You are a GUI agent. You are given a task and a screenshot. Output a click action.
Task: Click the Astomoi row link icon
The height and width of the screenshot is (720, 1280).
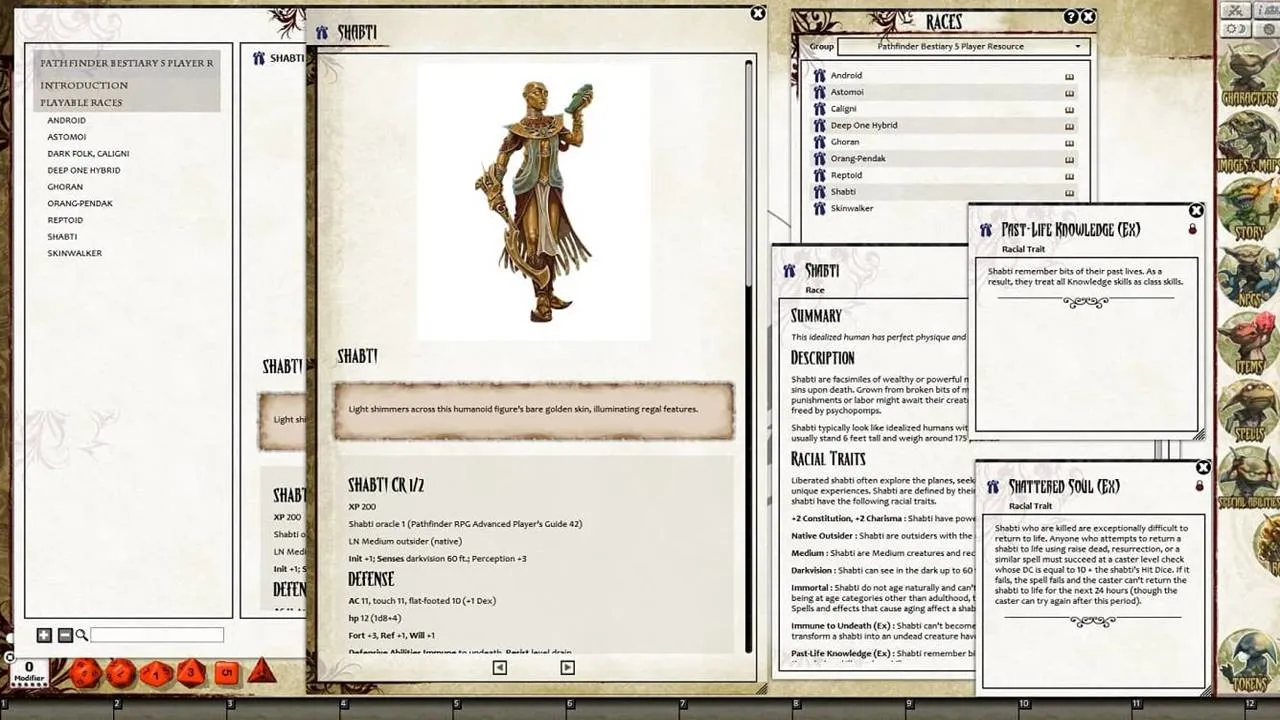[819, 92]
